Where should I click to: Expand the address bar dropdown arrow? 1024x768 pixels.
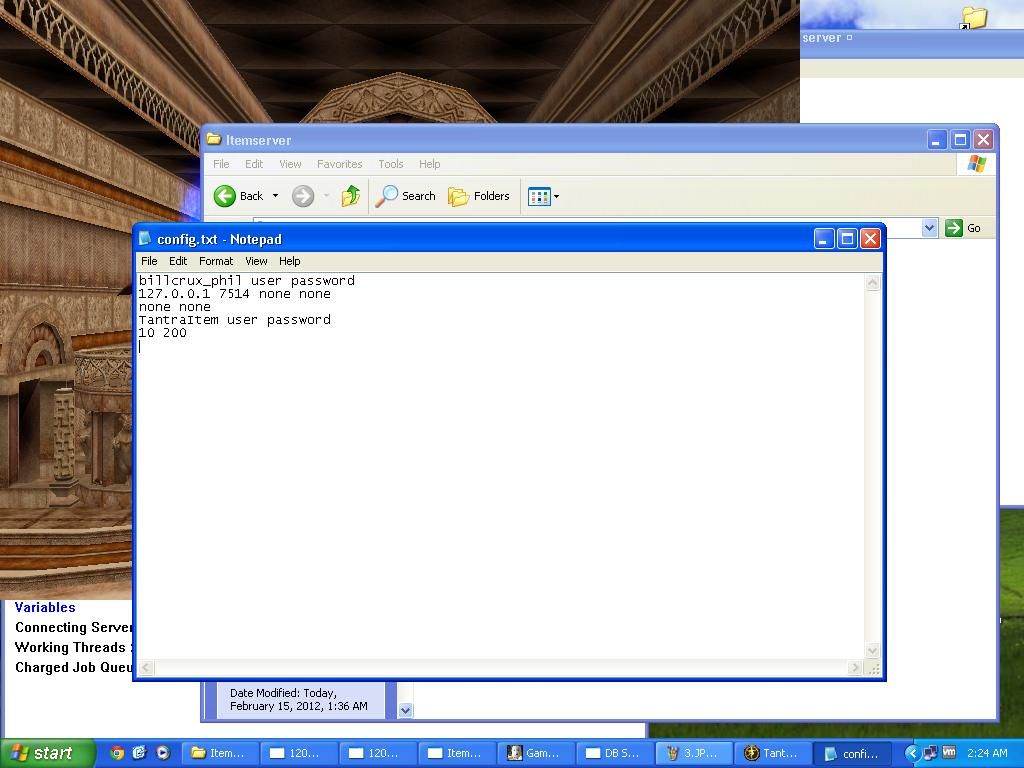pyautogui.click(x=929, y=228)
